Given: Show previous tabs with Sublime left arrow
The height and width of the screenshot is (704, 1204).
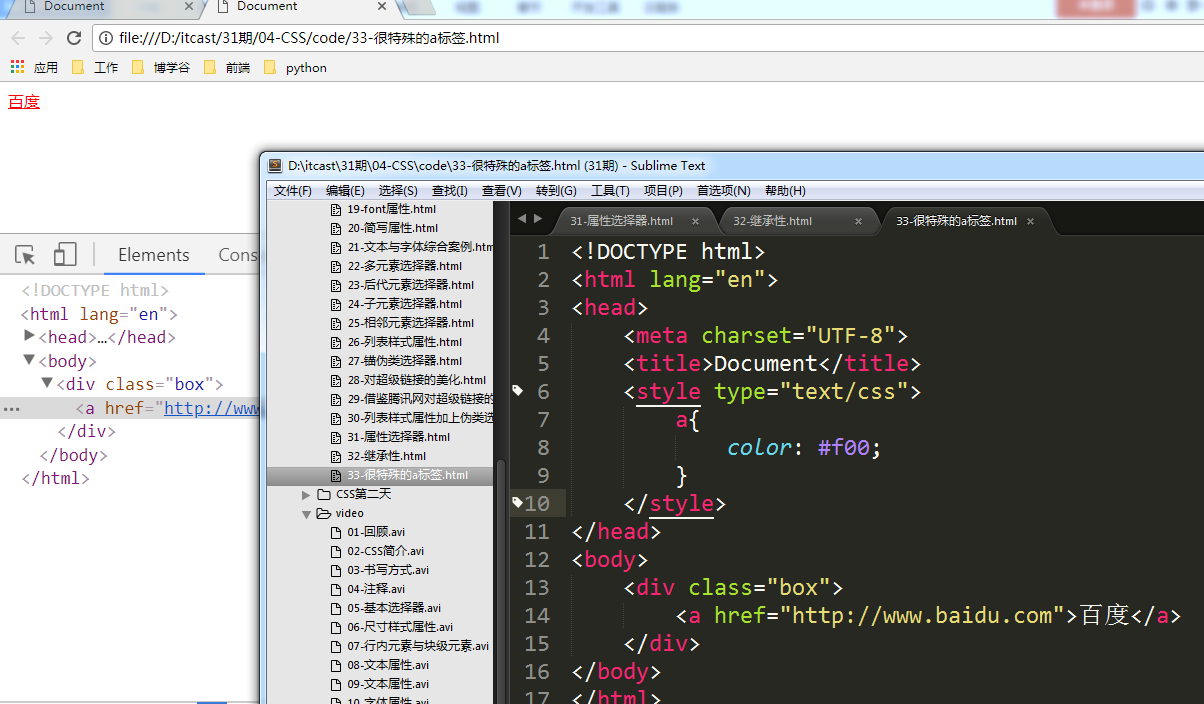Looking at the screenshot, I should [x=521, y=219].
